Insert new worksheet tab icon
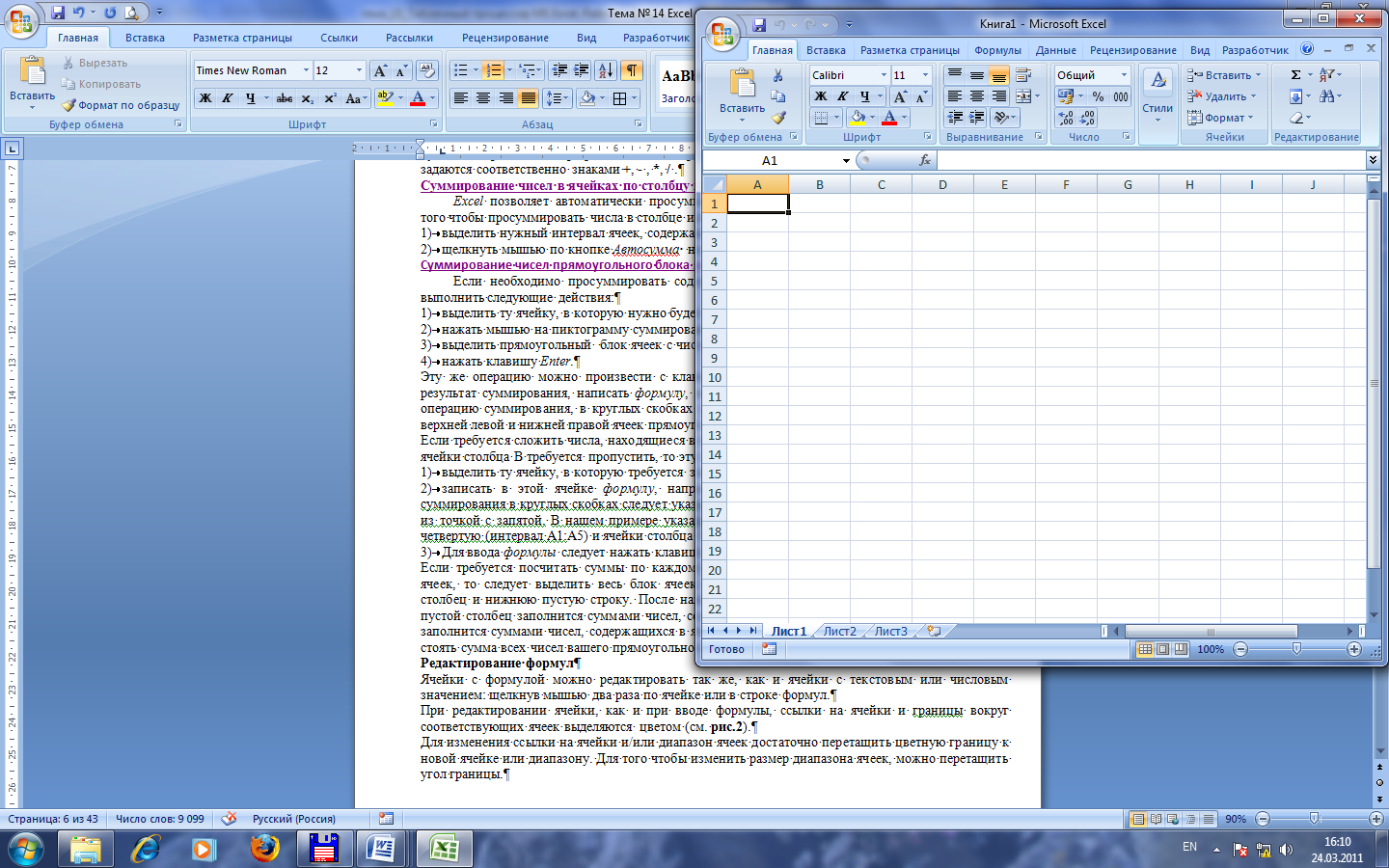 934,631
